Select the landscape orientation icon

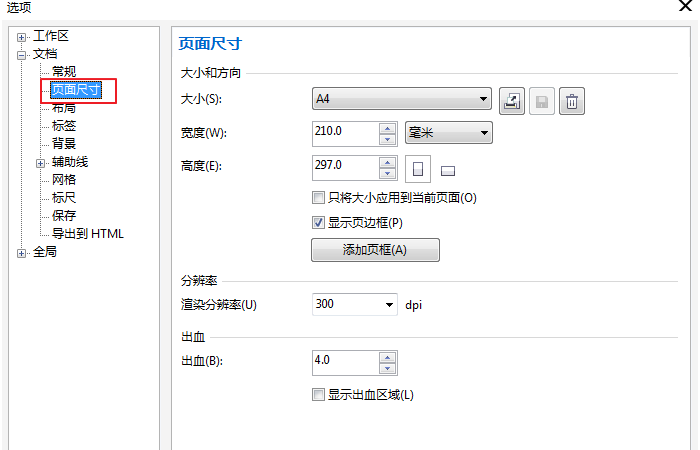[448, 168]
